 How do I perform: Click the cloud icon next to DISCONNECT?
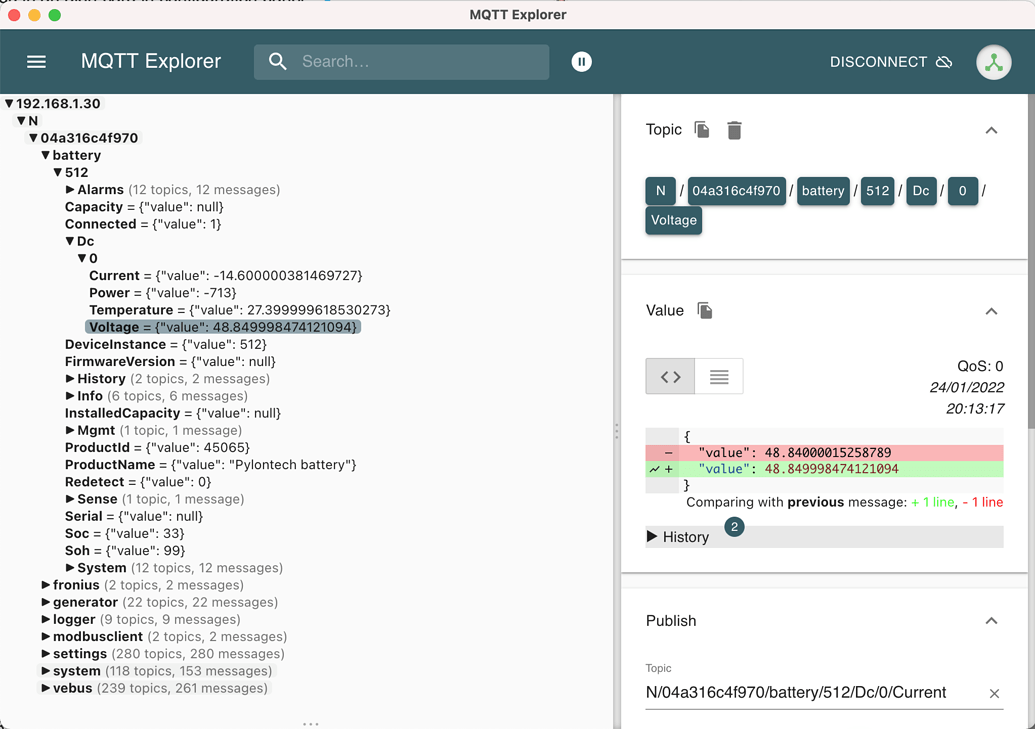(943, 61)
